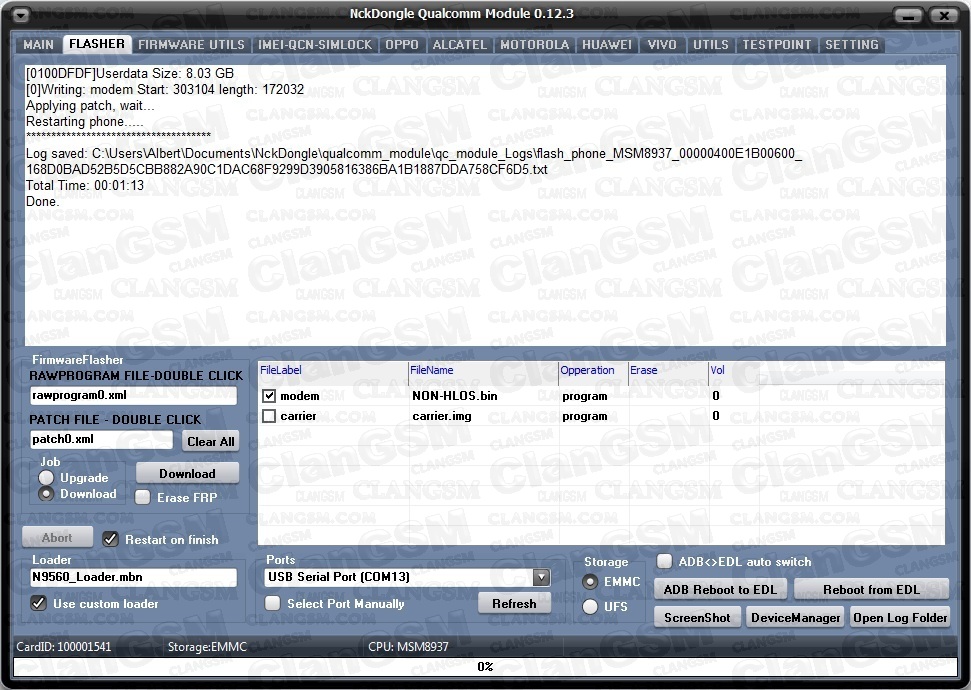
Task: Click the Vol column header
Action: tap(734, 370)
